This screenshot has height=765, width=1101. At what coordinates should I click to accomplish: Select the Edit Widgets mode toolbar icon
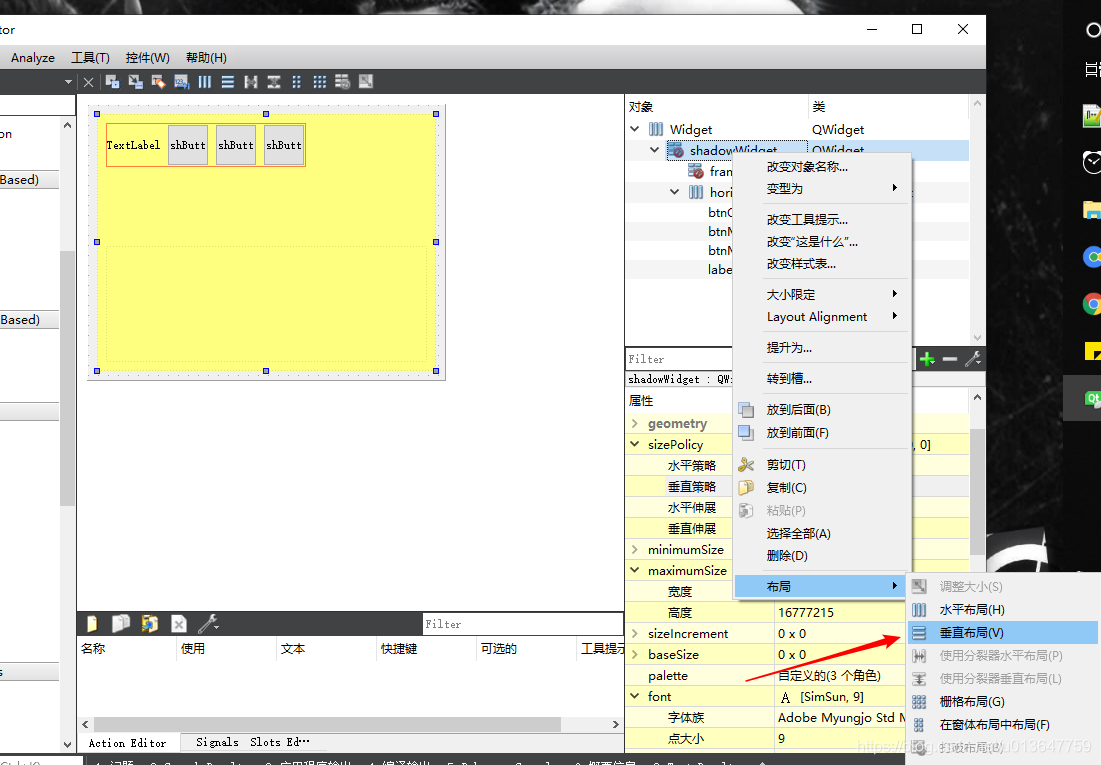(x=112, y=82)
